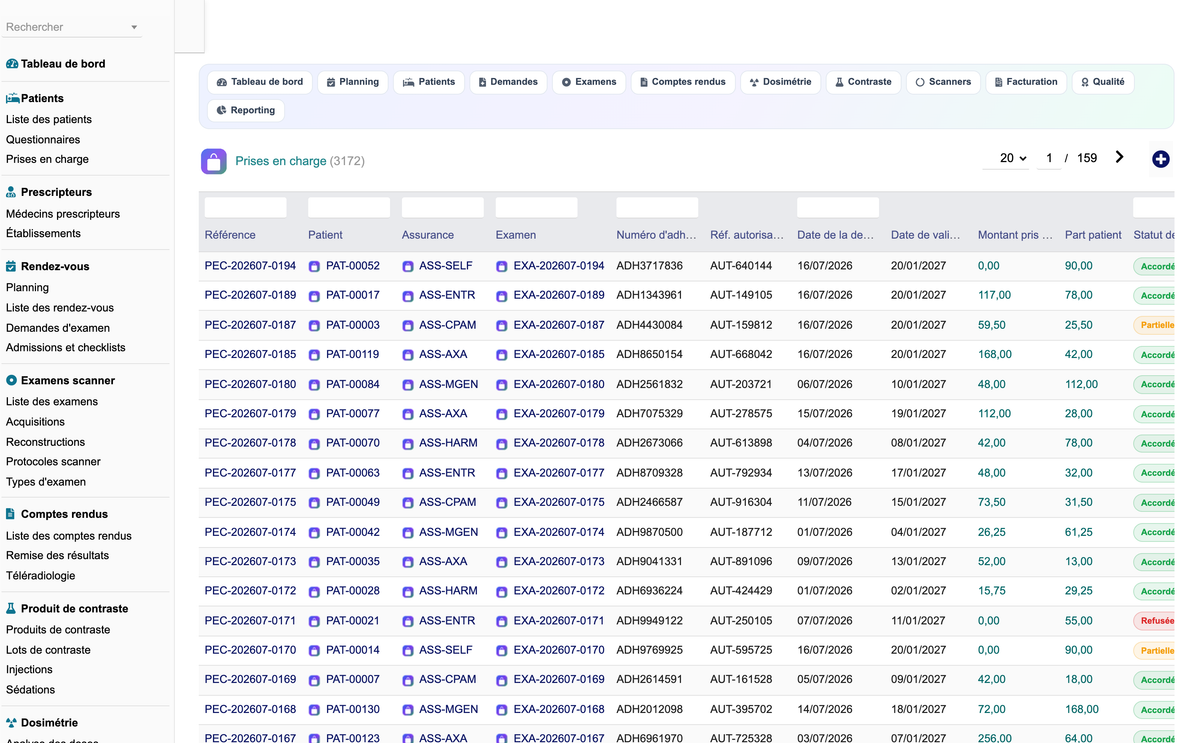This screenshot has height=743, width=1200.
Task: Click authorization reference AUT-161528
Action: pos(741,680)
